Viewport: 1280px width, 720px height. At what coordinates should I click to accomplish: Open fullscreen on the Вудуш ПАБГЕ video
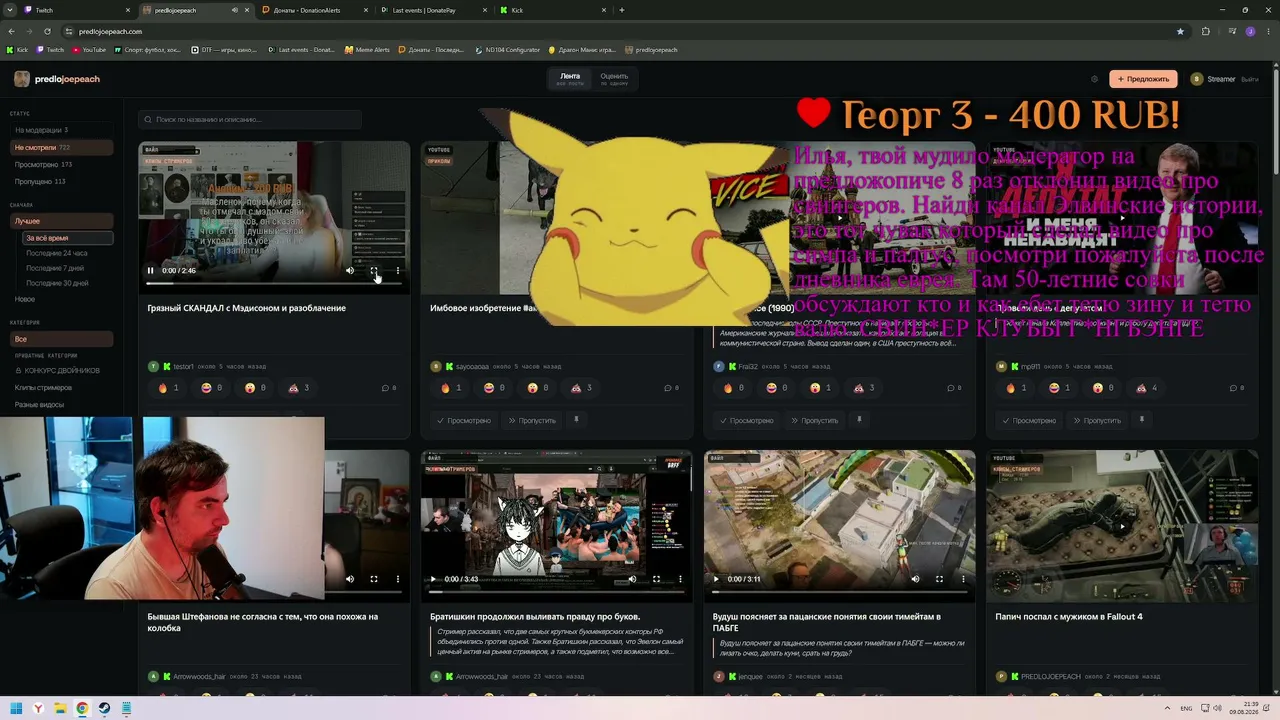939,579
